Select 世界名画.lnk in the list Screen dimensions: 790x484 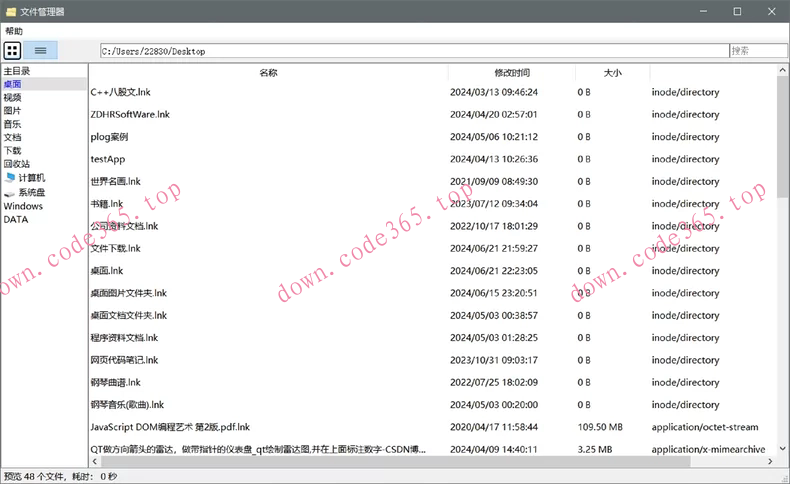point(115,181)
